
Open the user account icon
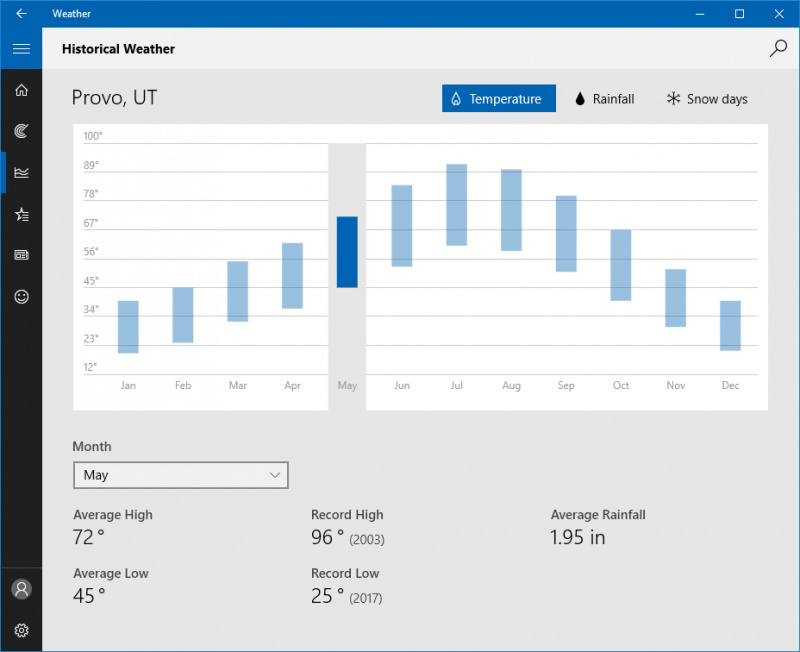pyautogui.click(x=21, y=589)
